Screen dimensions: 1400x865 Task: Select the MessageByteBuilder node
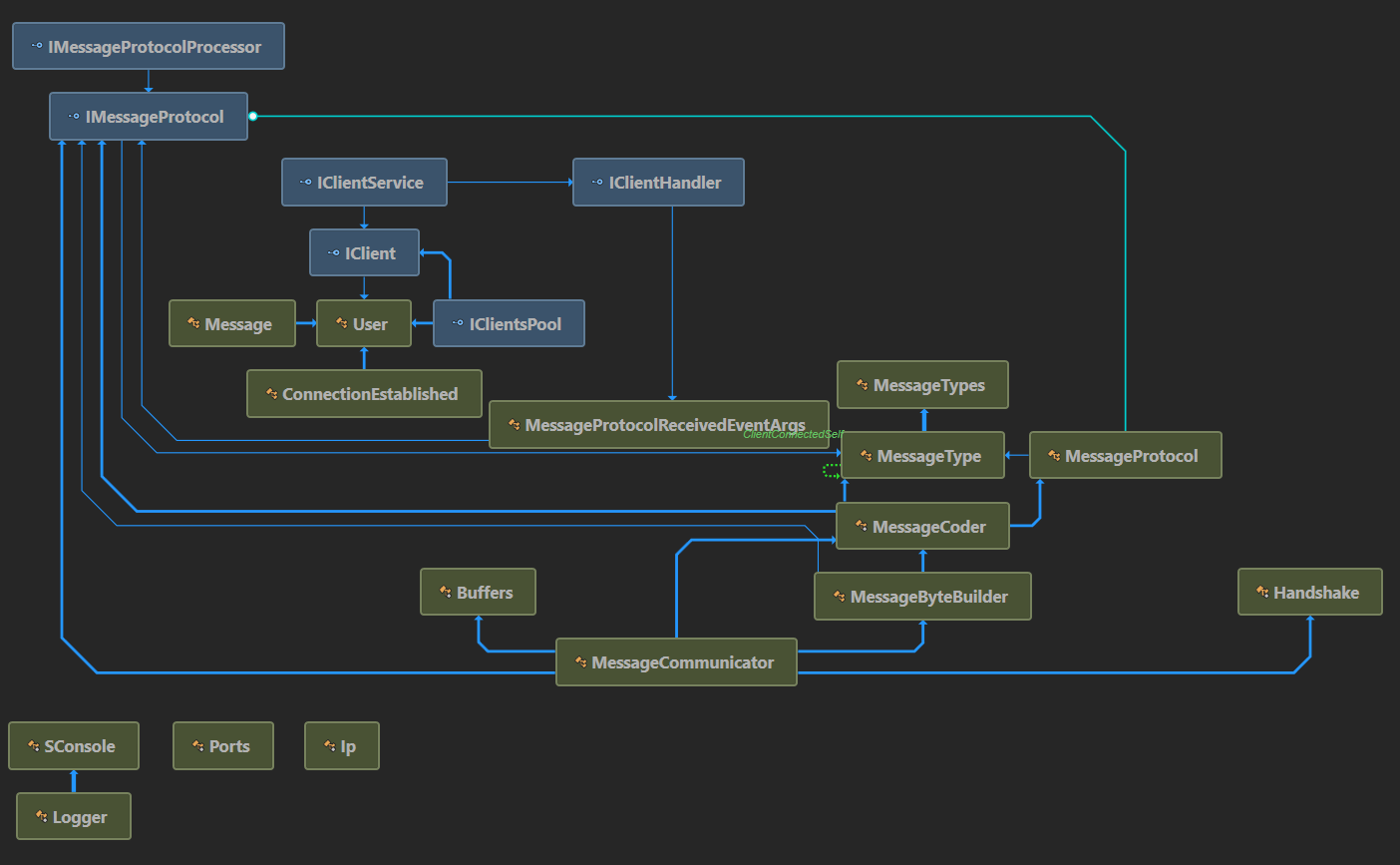click(922, 597)
